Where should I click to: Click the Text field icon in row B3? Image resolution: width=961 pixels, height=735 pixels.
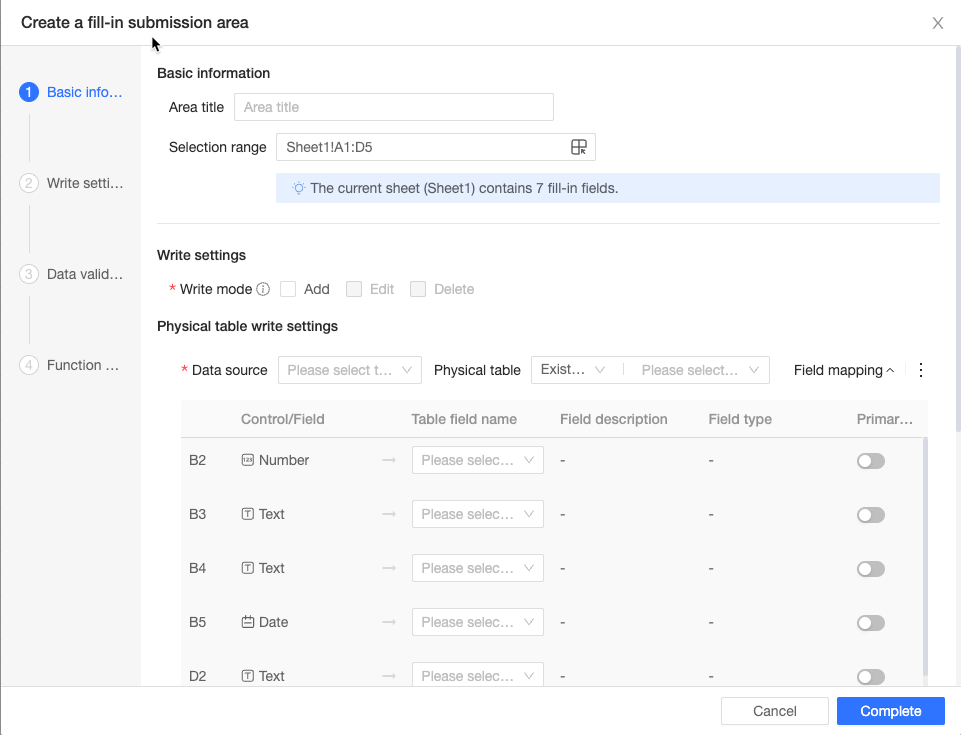coord(248,514)
